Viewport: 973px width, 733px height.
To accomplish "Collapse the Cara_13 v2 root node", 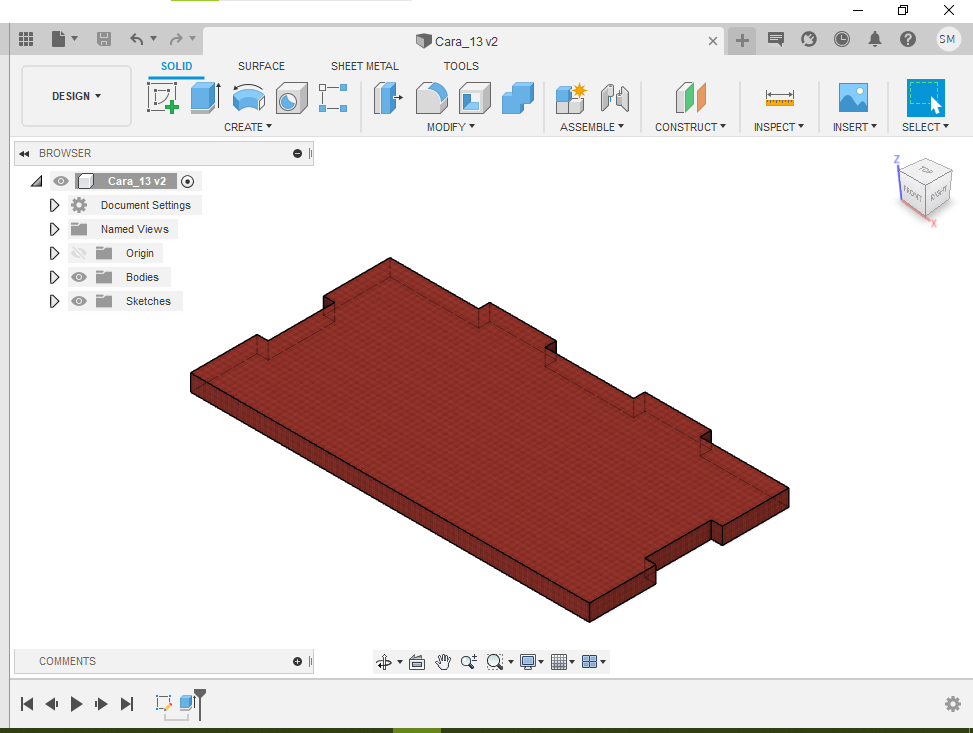I will (x=37, y=181).
